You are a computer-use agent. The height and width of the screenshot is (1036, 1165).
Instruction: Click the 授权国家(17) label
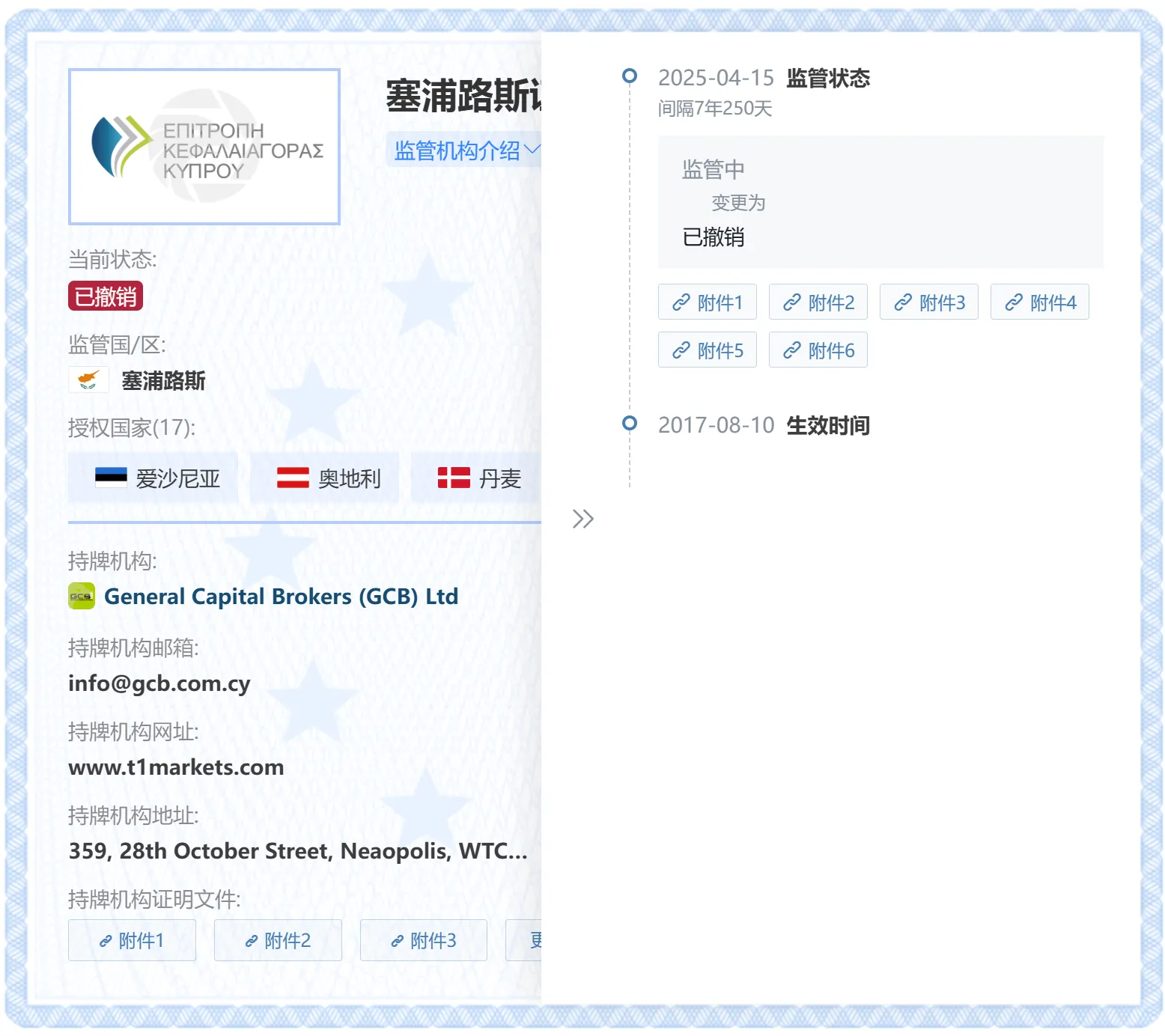point(132,427)
